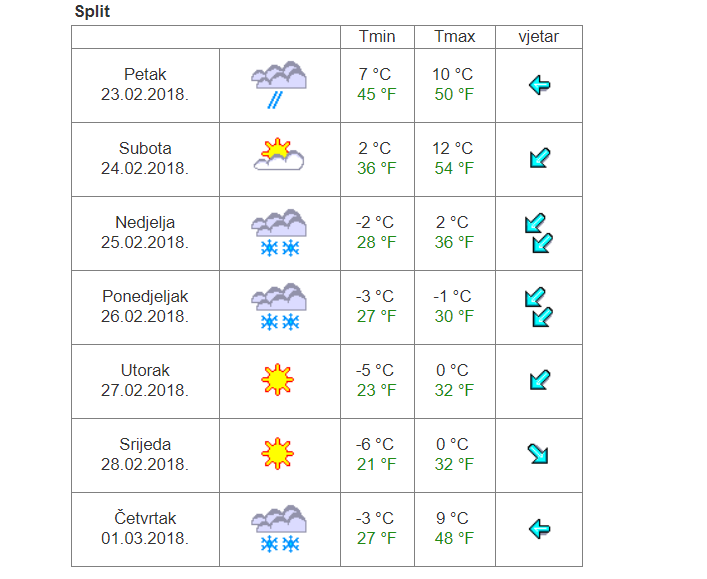Screen dimensions: 707x579
Task: Click the Split city title
Action: click(x=92, y=11)
